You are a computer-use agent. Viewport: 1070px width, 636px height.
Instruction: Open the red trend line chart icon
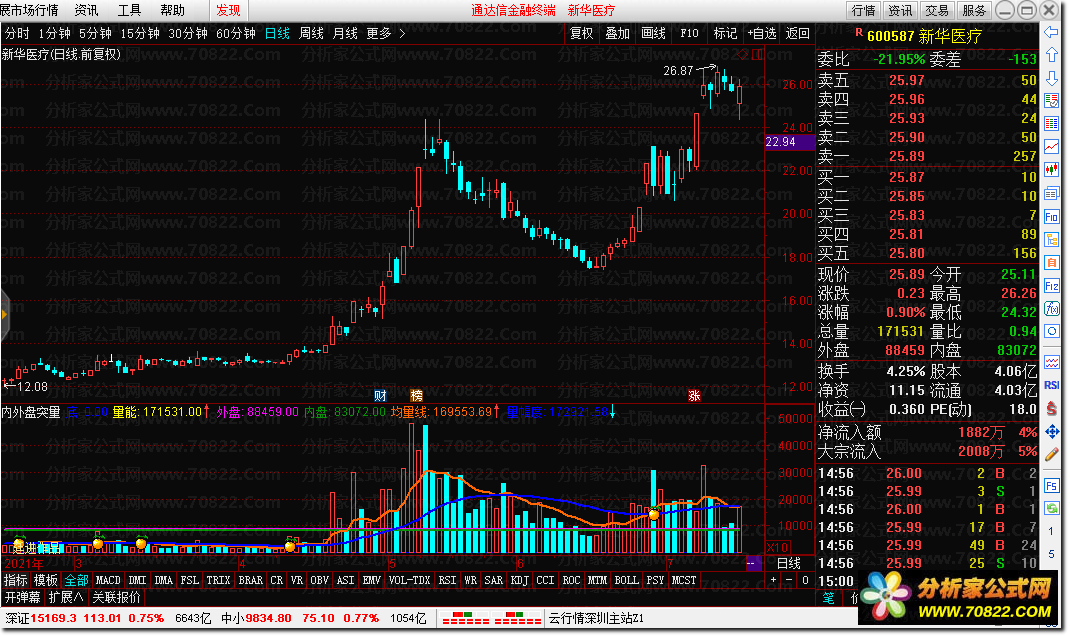point(1052,147)
